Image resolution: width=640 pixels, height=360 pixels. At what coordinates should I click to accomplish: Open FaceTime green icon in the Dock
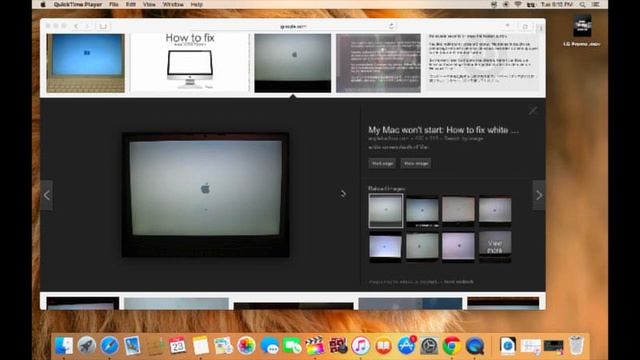pyautogui.click(x=292, y=346)
